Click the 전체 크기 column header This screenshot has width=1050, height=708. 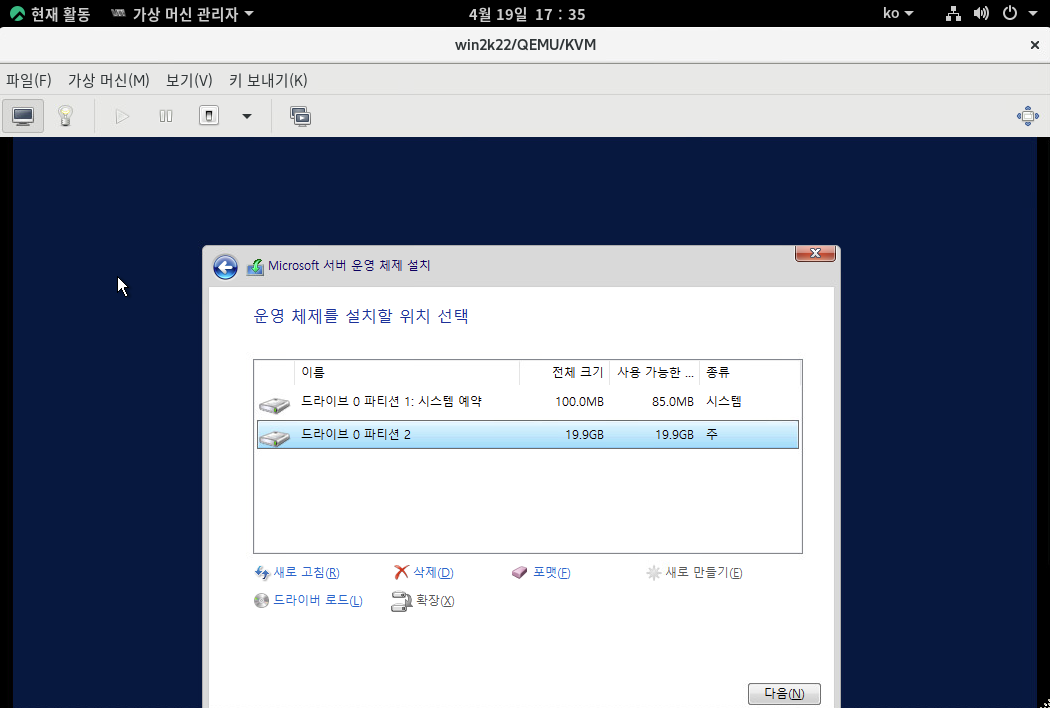[565, 372]
